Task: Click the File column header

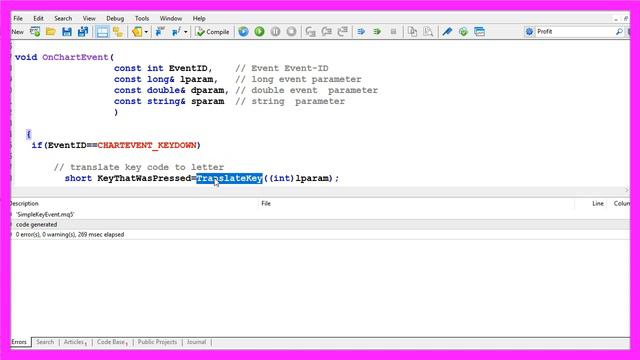Action: (266, 203)
